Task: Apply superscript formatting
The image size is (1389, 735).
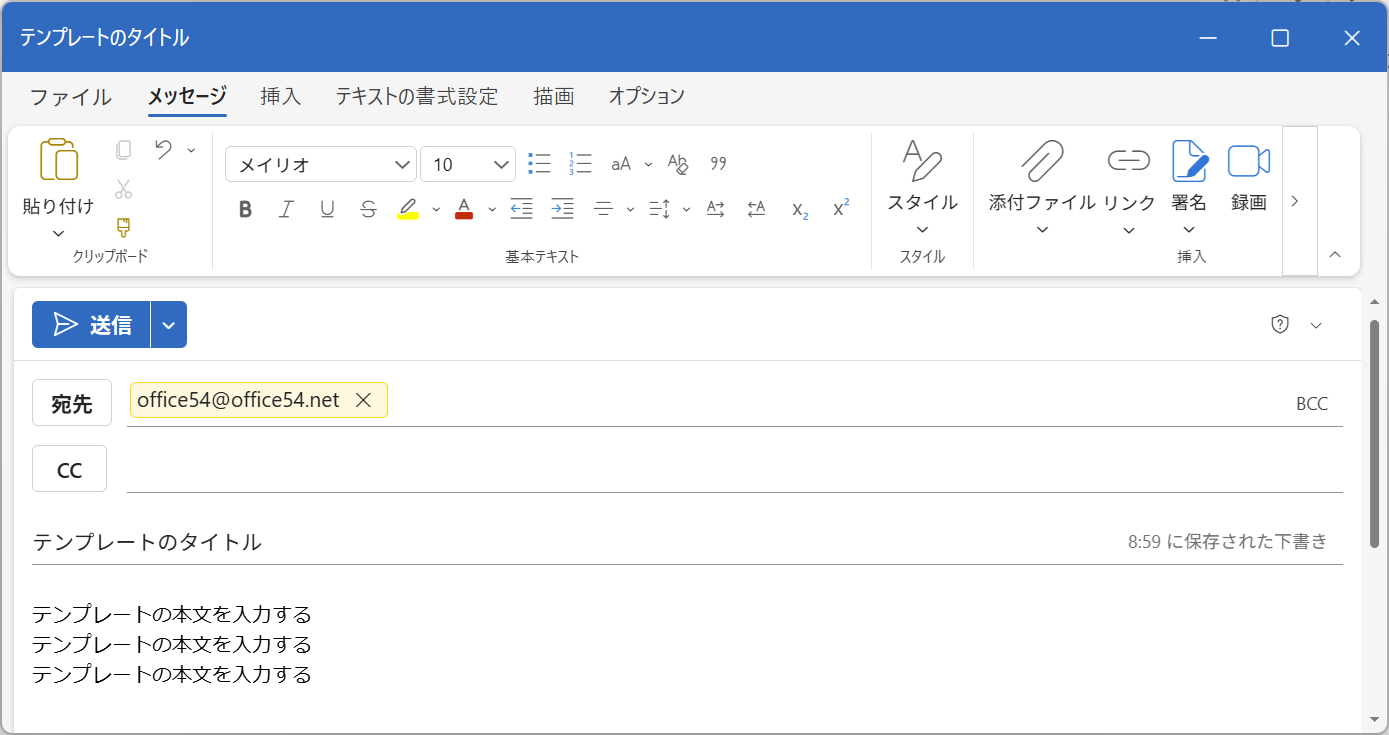Action: click(839, 209)
